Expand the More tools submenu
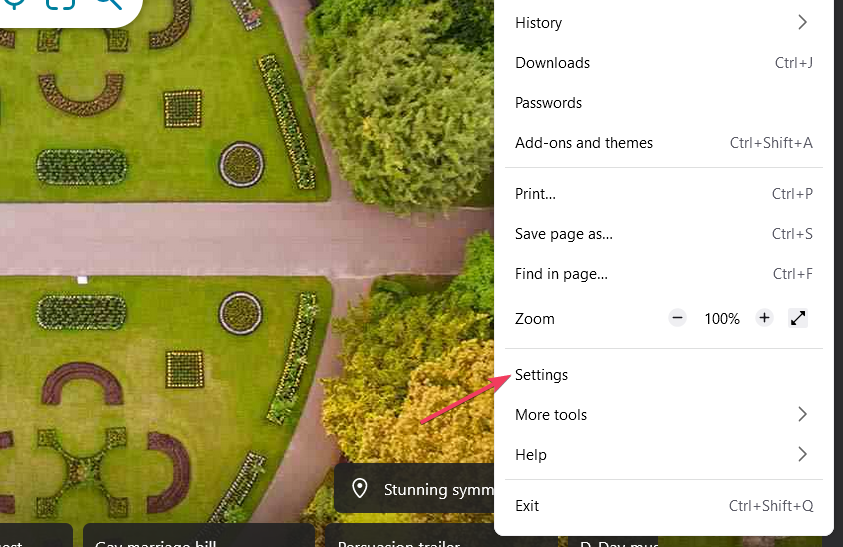 click(x=663, y=415)
